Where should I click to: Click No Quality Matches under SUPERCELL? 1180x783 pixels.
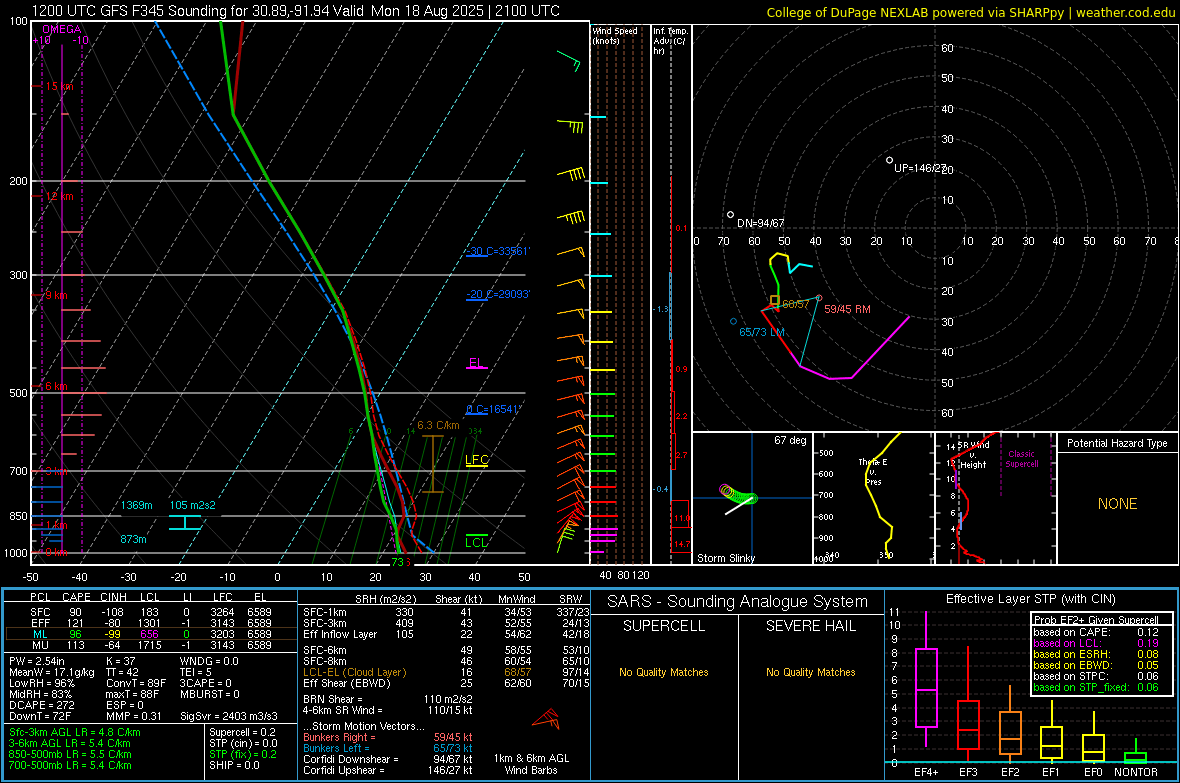[x=664, y=672]
